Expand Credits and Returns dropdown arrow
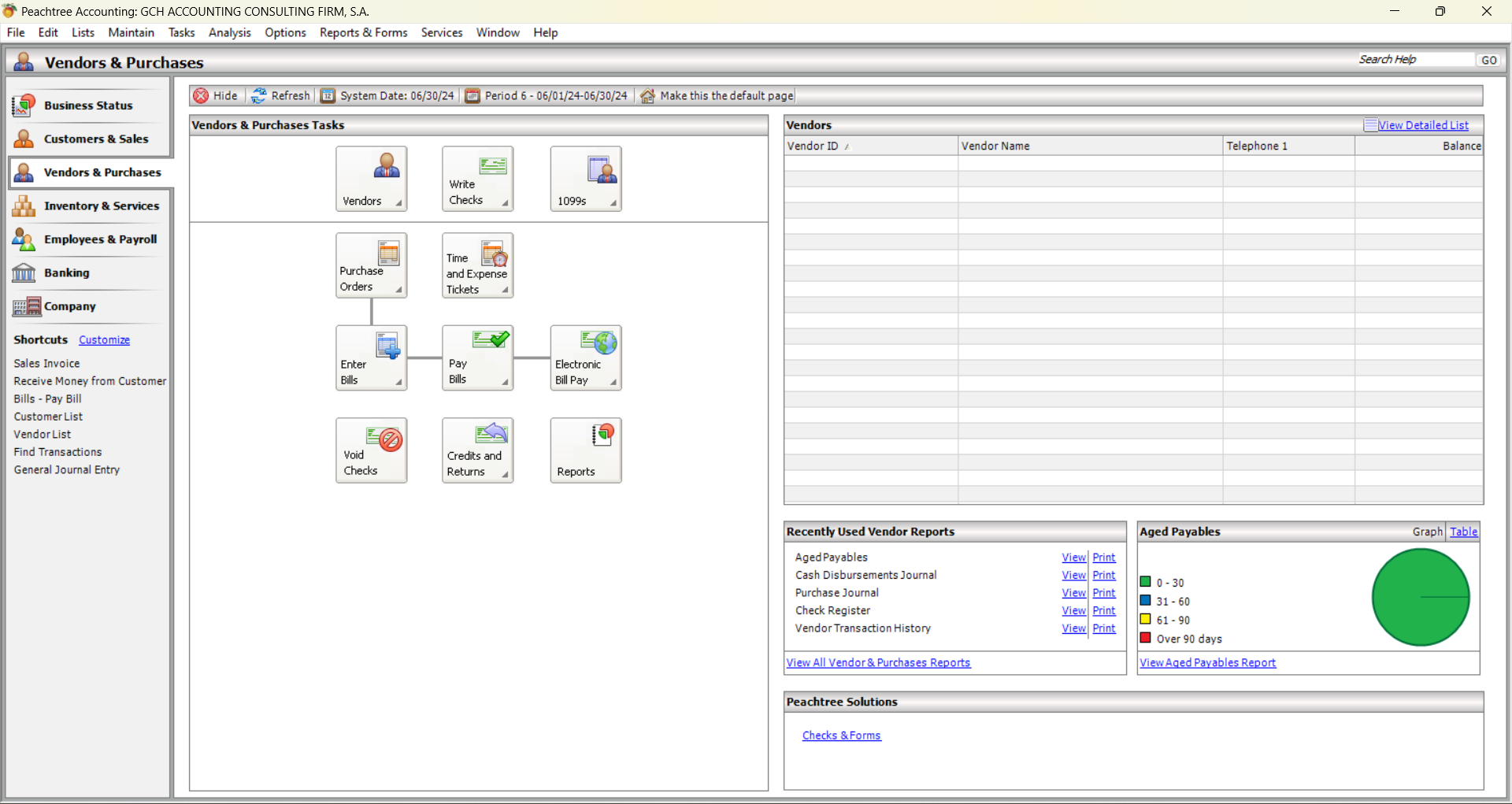This screenshot has height=804, width=1512. [x=505, y=475]
